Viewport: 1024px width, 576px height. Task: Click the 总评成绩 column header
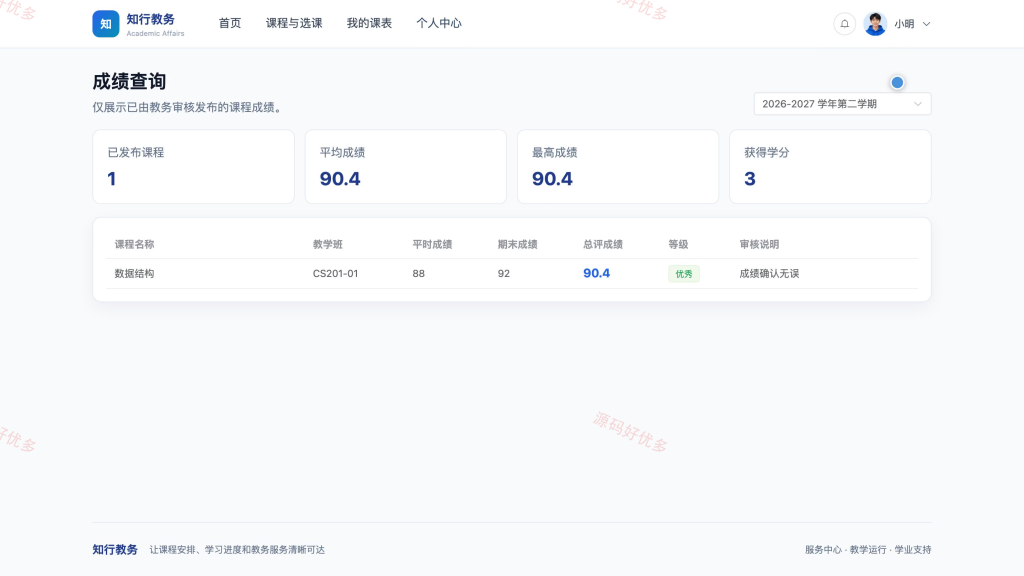click(x=603, y=244)
